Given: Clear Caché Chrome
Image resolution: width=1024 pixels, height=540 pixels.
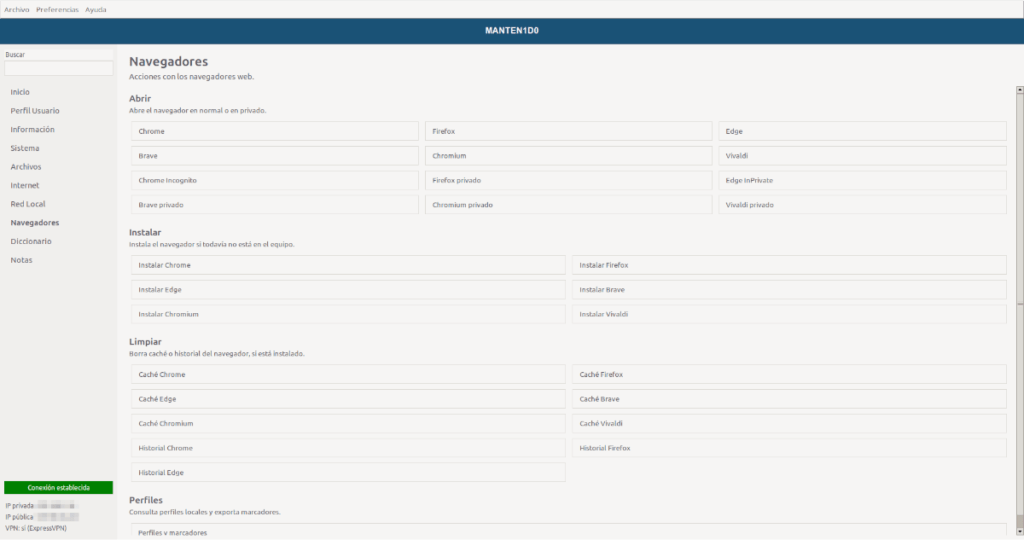Looking at the screenshot, I should pyautogui.click(x=348, y=374).
